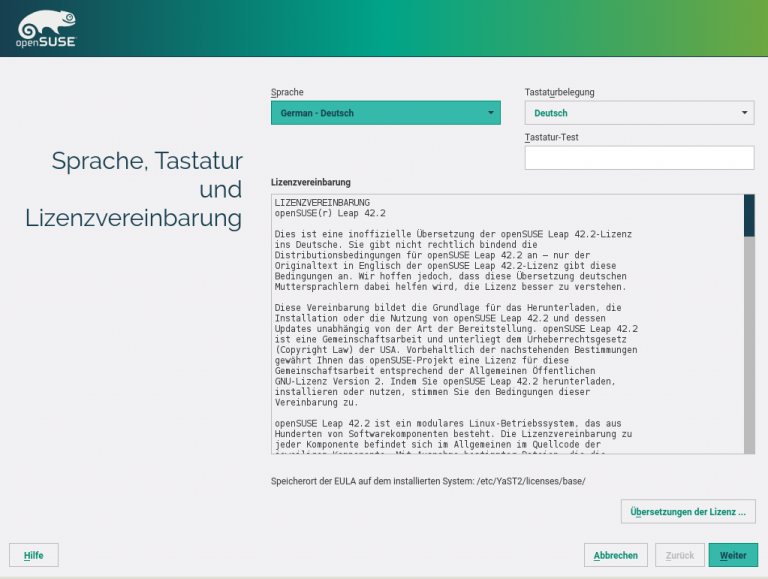Click the 'Tastatur-Test' label

point(552,137)
